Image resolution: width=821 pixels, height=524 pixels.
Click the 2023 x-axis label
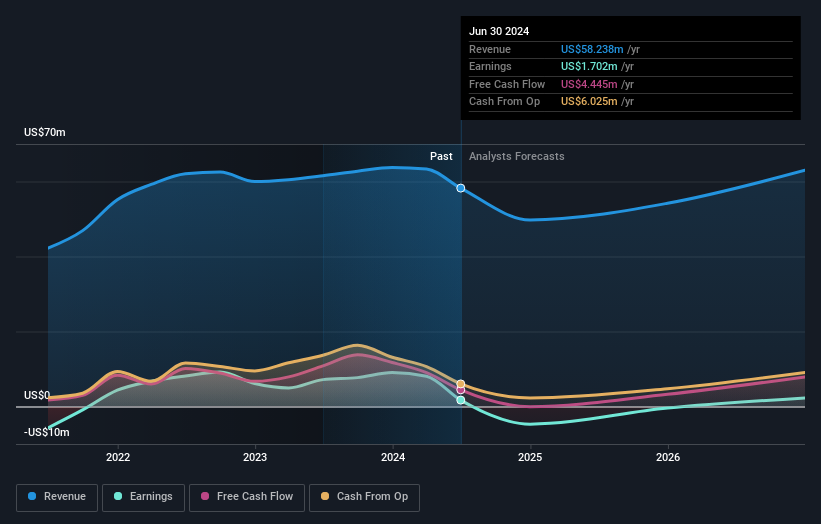click(255, 457)
